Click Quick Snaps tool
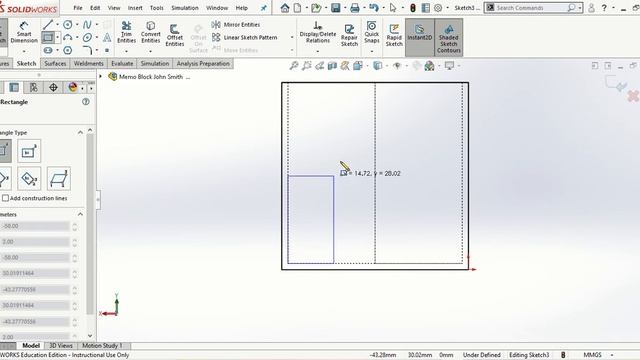This screenshot has height=360, width=640. tap(371, 32)
